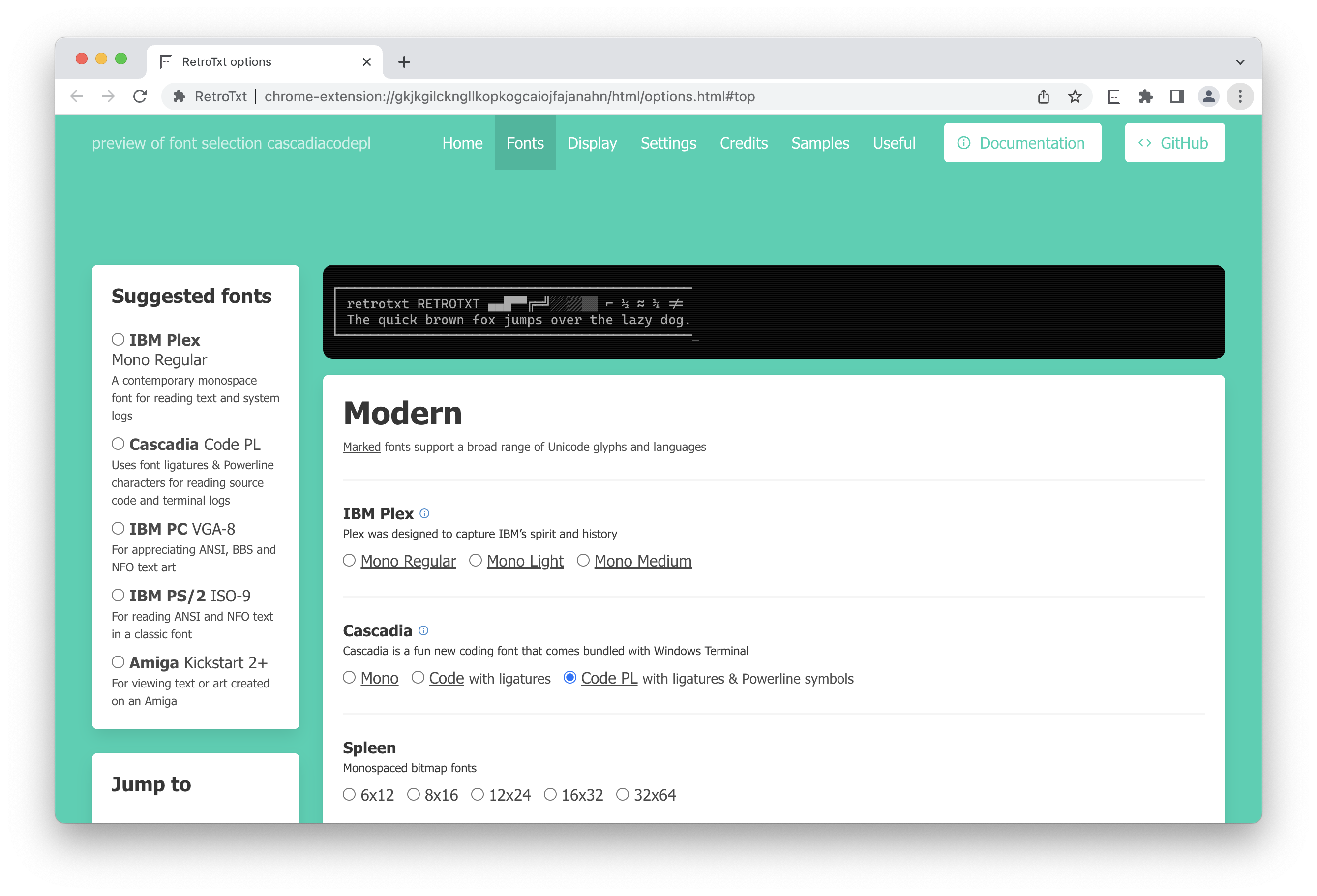Open the Useful tab
This screenshot has height=896, width=1317.
(x=894, y=143)
